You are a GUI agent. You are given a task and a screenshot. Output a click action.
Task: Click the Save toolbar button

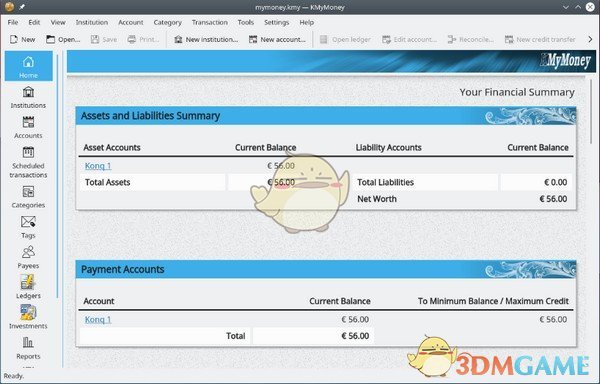(x=104, y=39)
